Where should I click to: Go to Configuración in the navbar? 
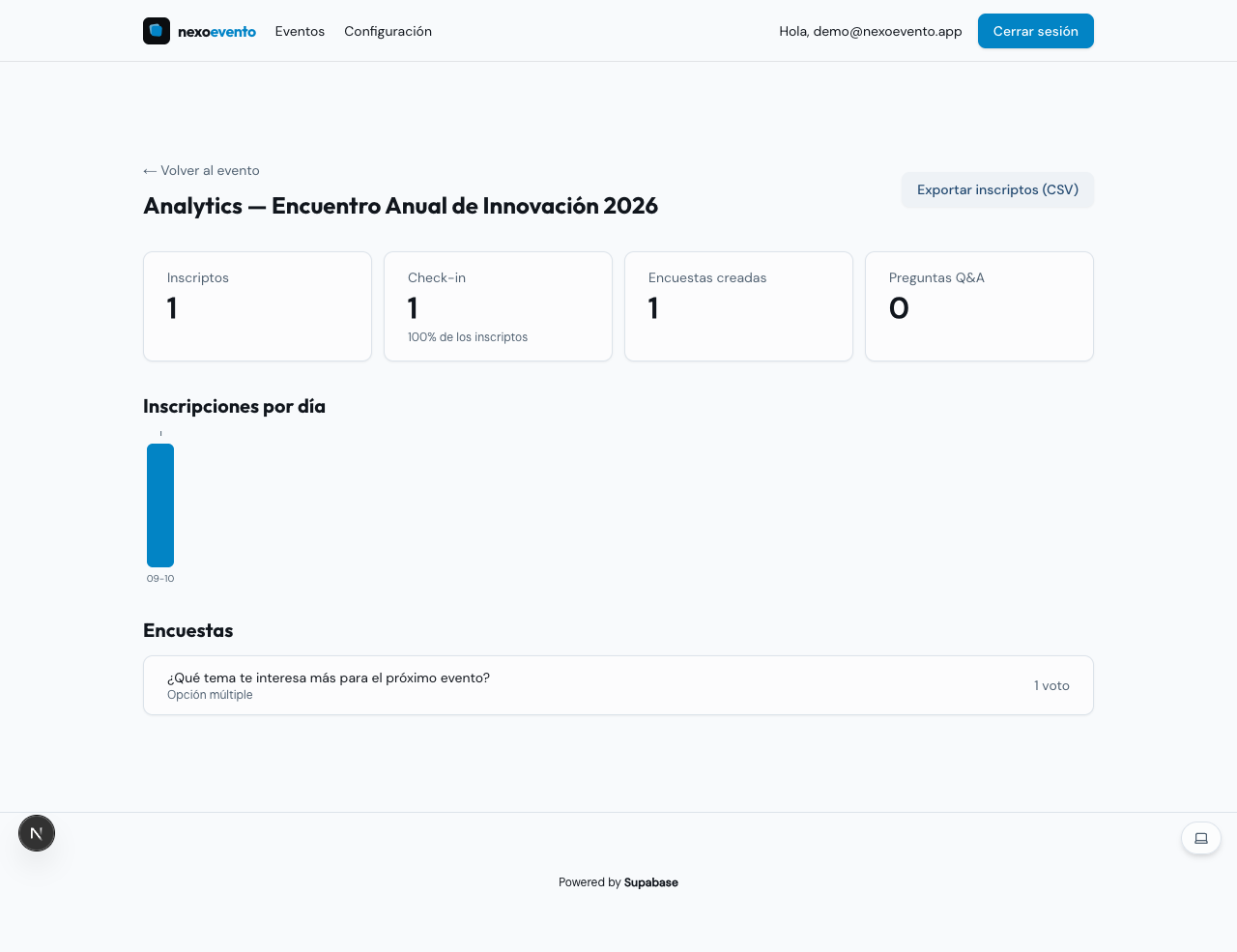(x=388, y=31)
